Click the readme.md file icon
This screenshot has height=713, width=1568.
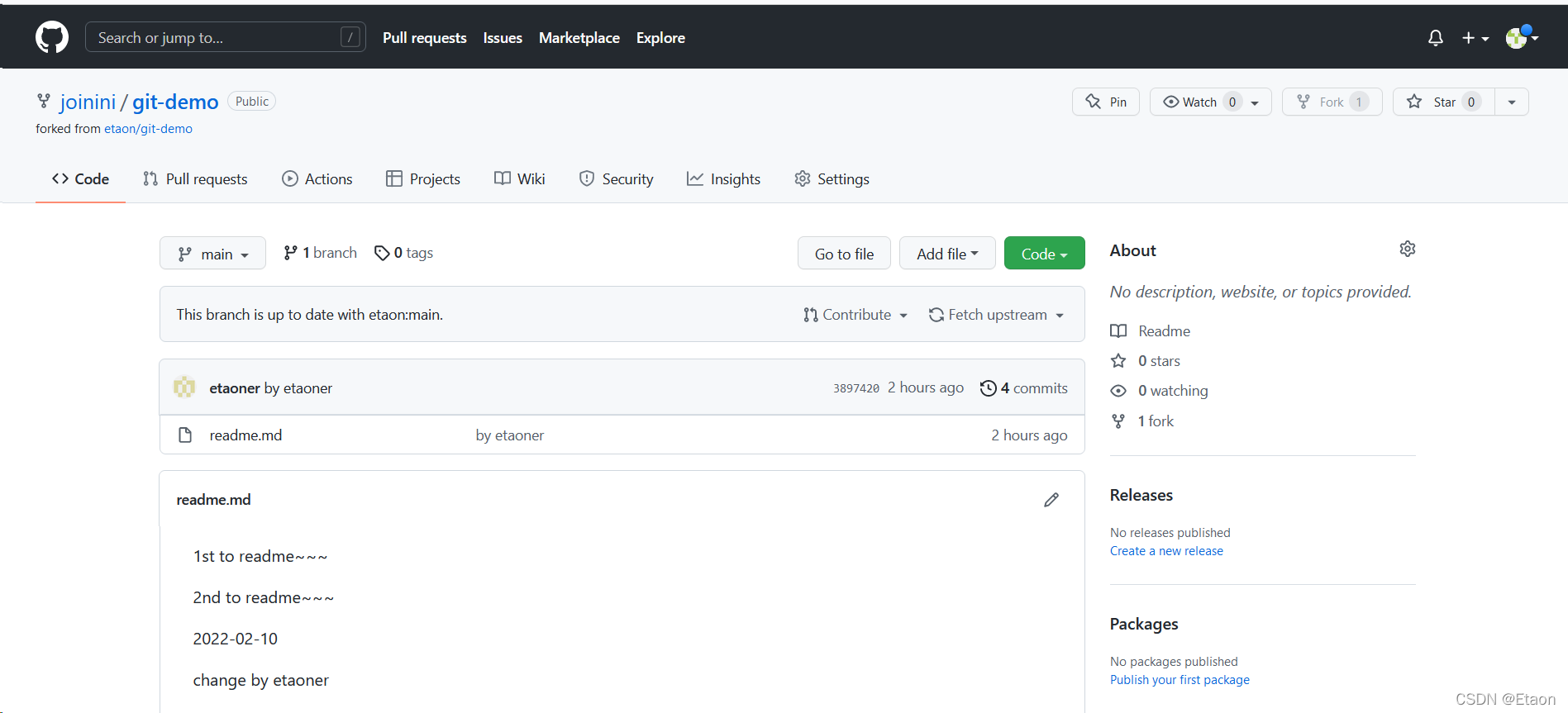186,435
